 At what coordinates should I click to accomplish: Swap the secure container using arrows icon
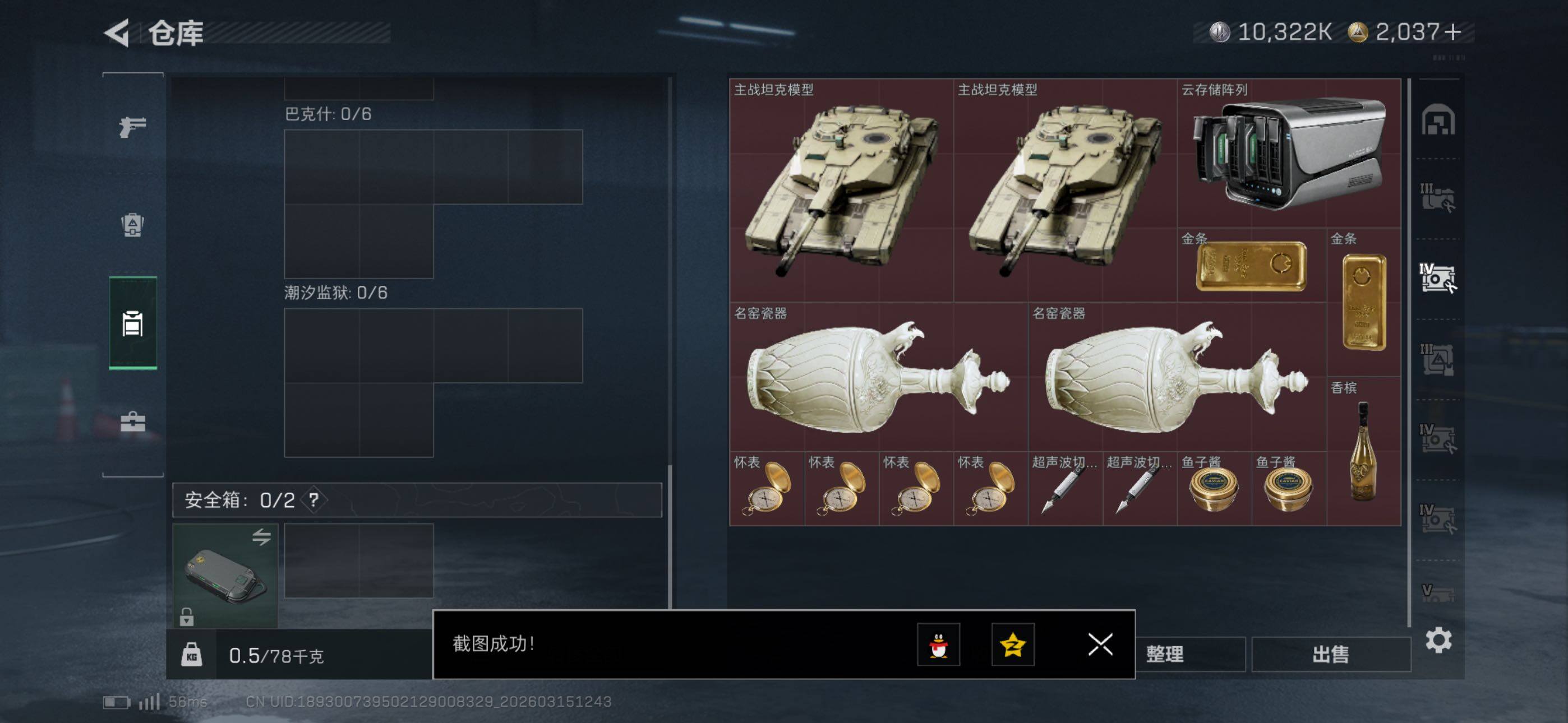coord(262,537)
